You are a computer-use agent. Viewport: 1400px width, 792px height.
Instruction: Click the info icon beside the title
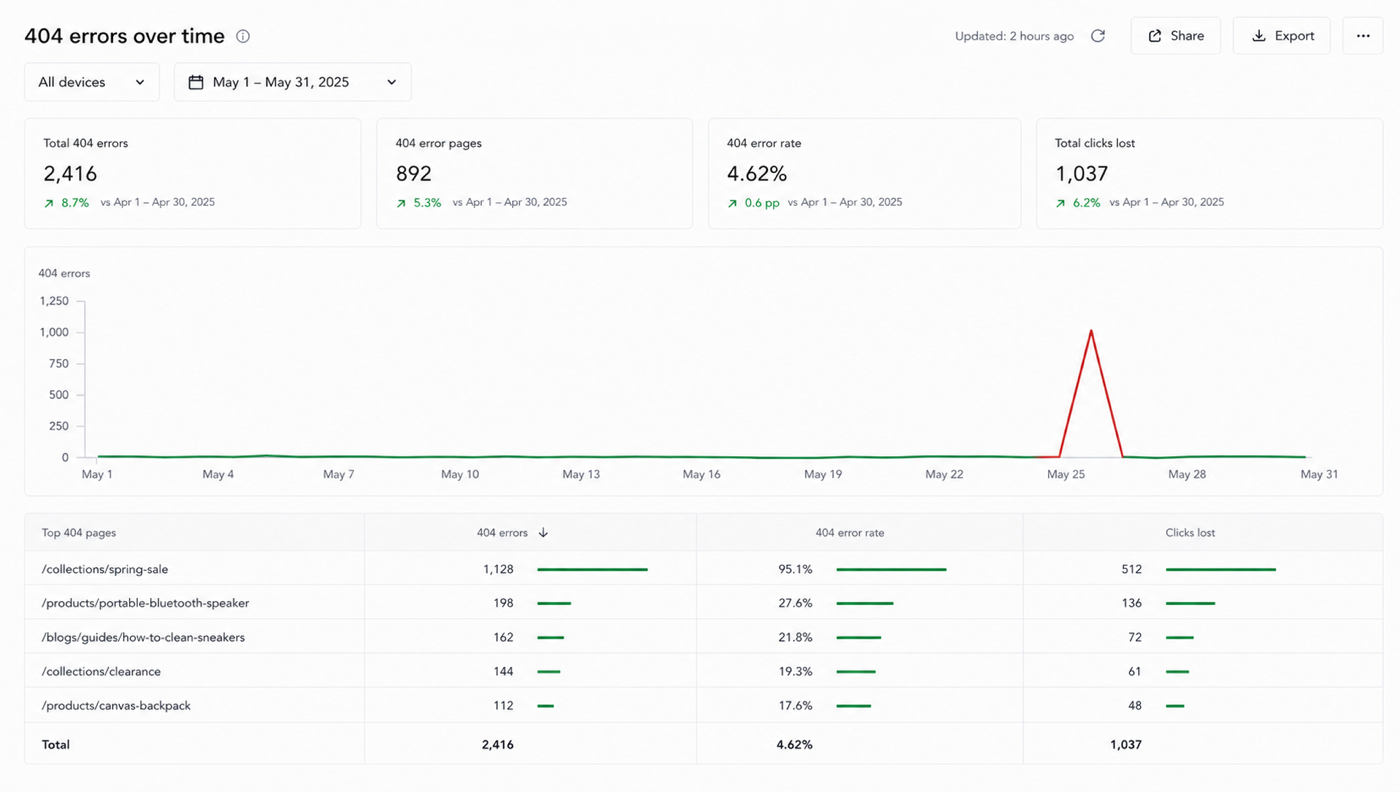point(243,36)
